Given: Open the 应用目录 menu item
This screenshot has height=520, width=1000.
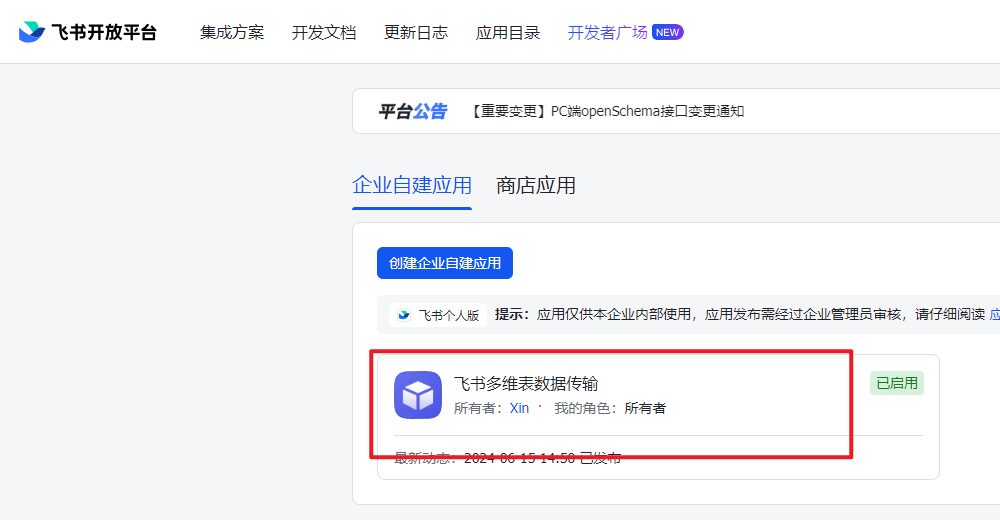Looking at the screenshot, I should click(x=508, y=33).
